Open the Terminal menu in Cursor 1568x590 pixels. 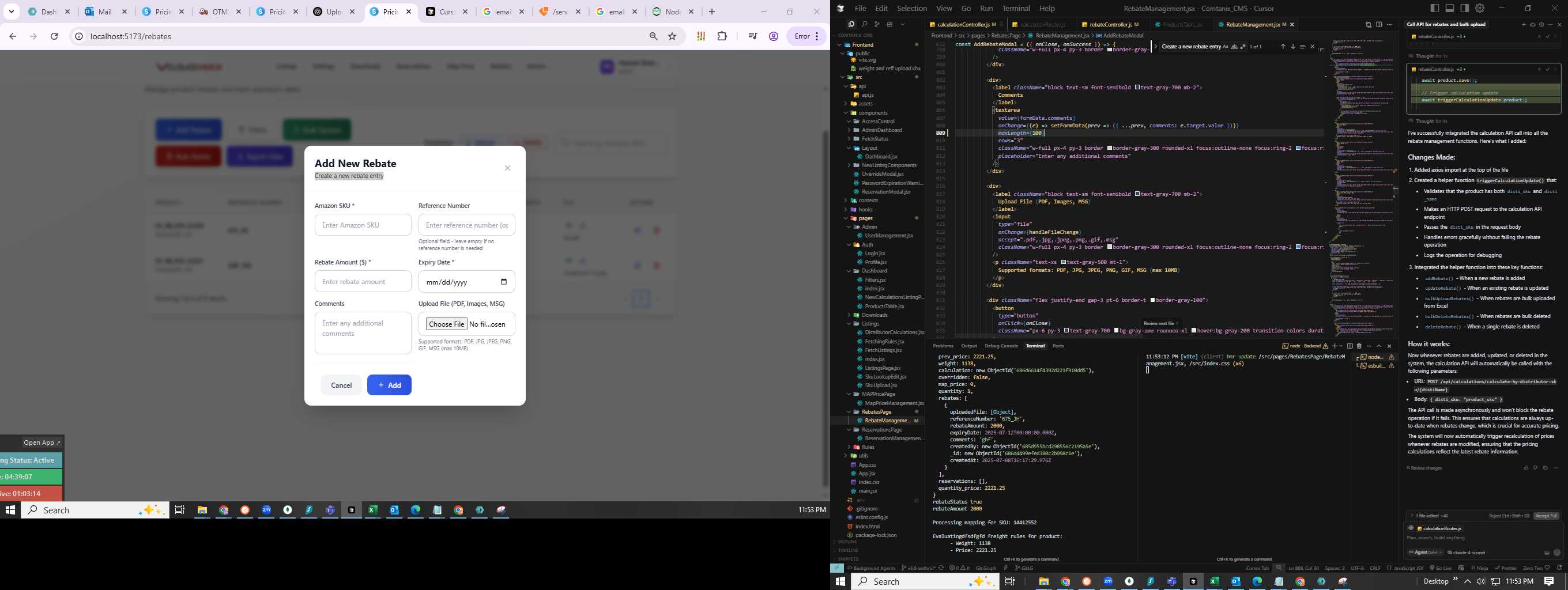coord(1016,8)
